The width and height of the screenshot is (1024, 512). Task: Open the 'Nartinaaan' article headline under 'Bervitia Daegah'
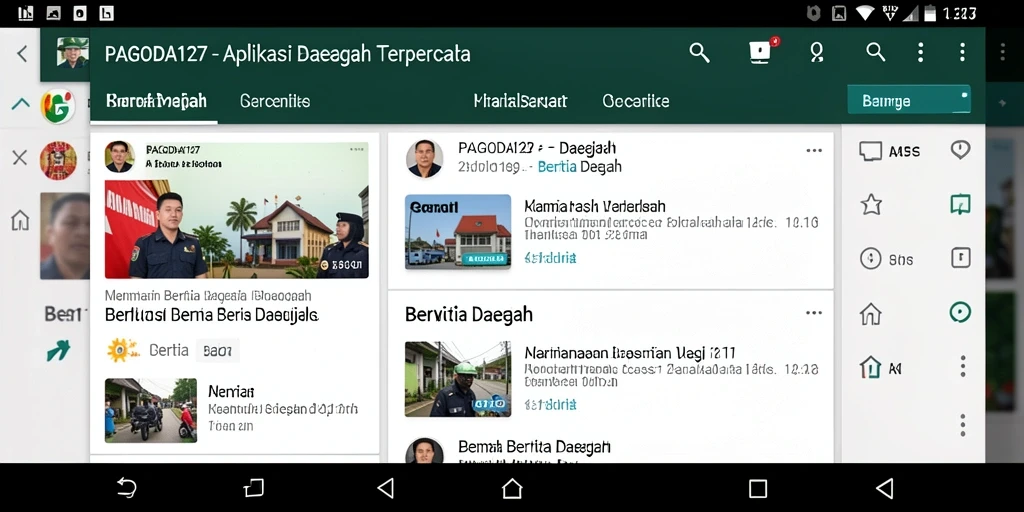point(630,353)
